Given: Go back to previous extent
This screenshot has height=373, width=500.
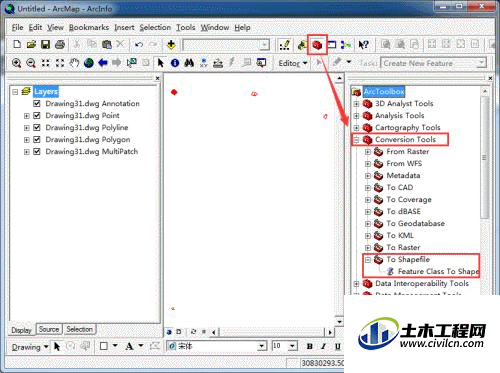Looking at the screenshot, I should pyautogui.click(x=103, y=63).
